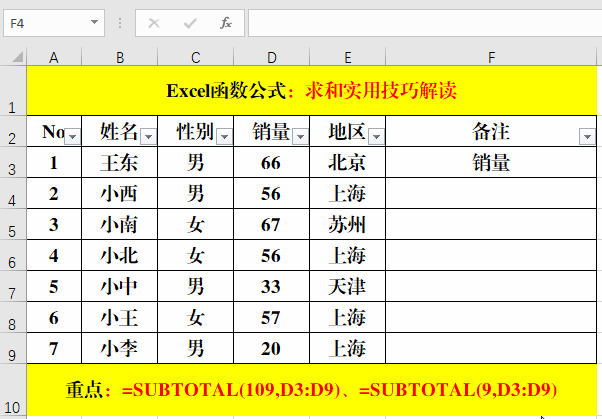Open the No column filter dropdown
The image size is (602, 419).
(x=73, y=137)
